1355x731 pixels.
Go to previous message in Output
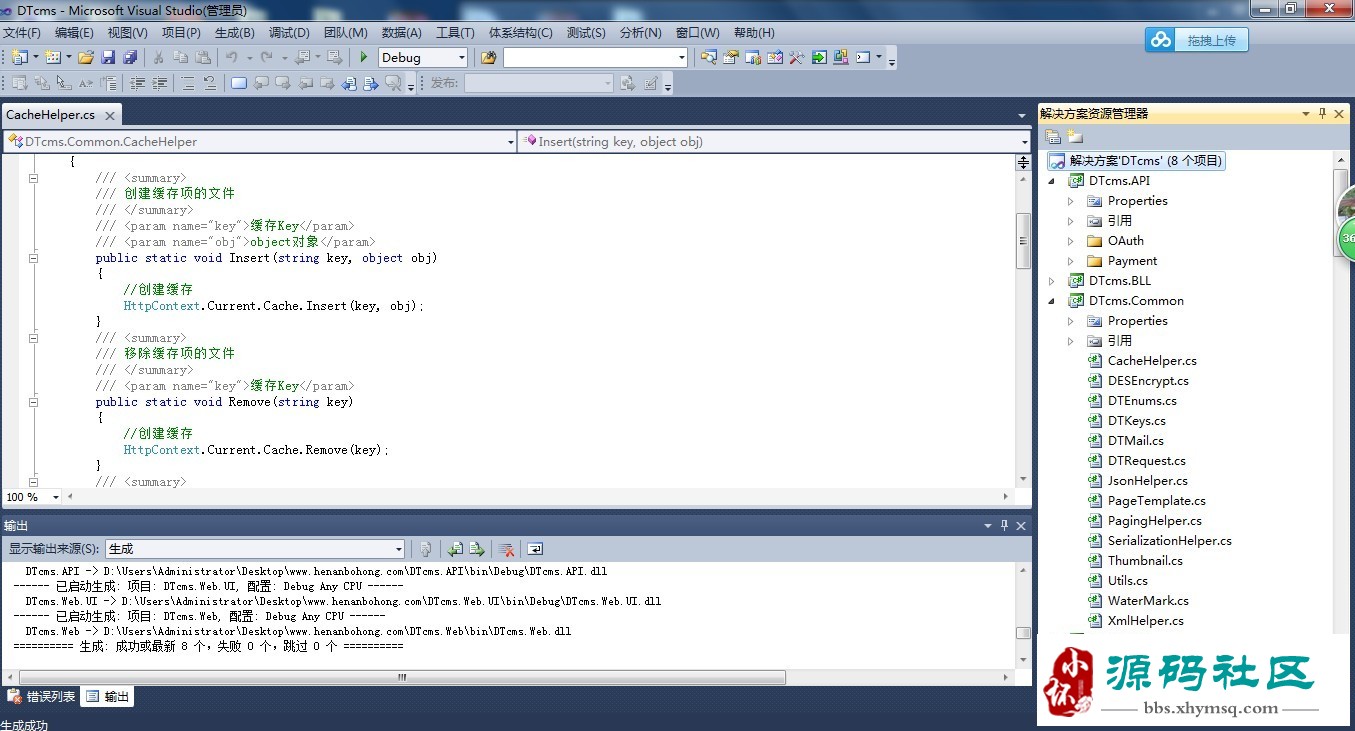[455, 549]
